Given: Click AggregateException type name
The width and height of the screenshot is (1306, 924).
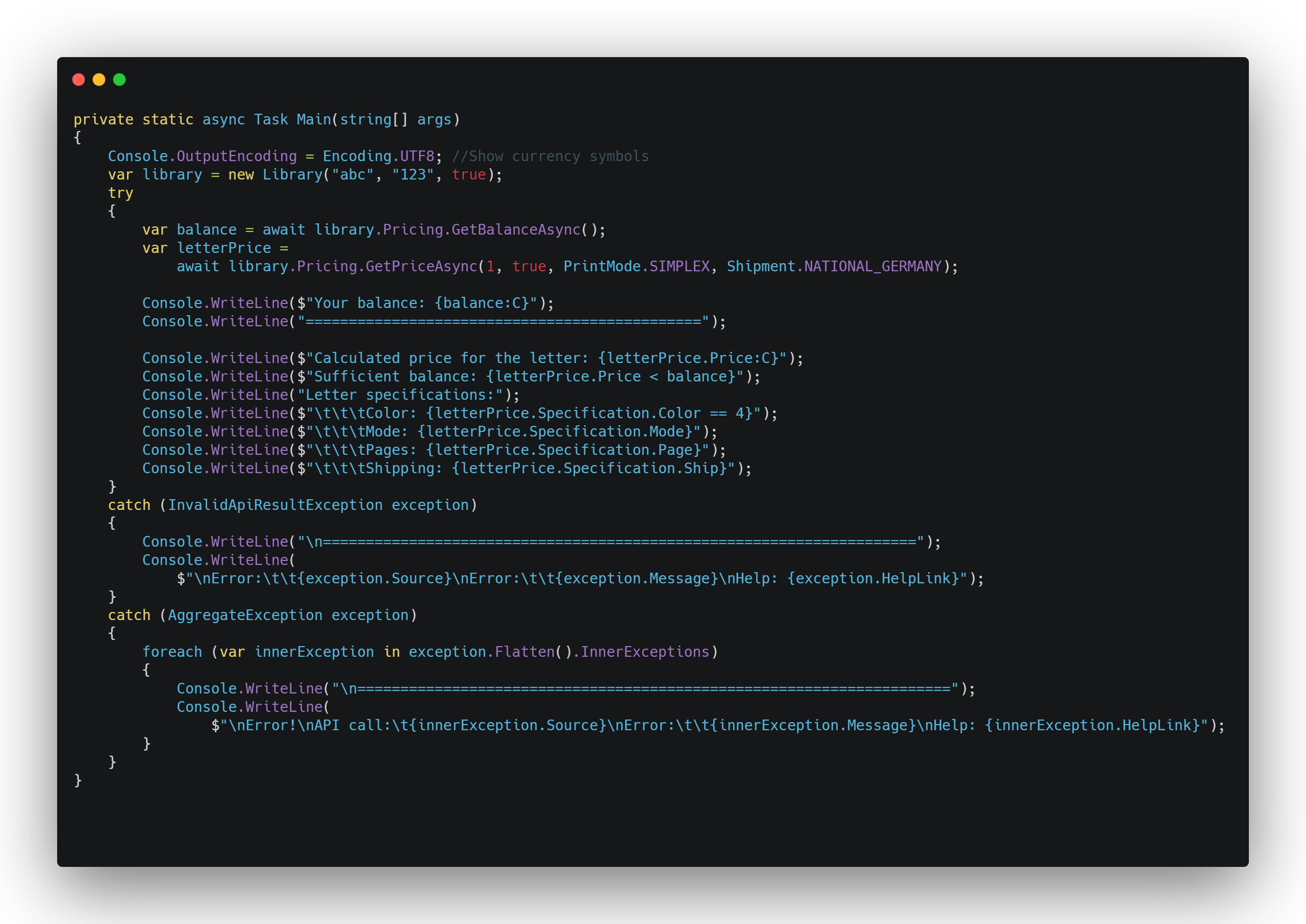Looking at the screenshot, I should 245,615.
